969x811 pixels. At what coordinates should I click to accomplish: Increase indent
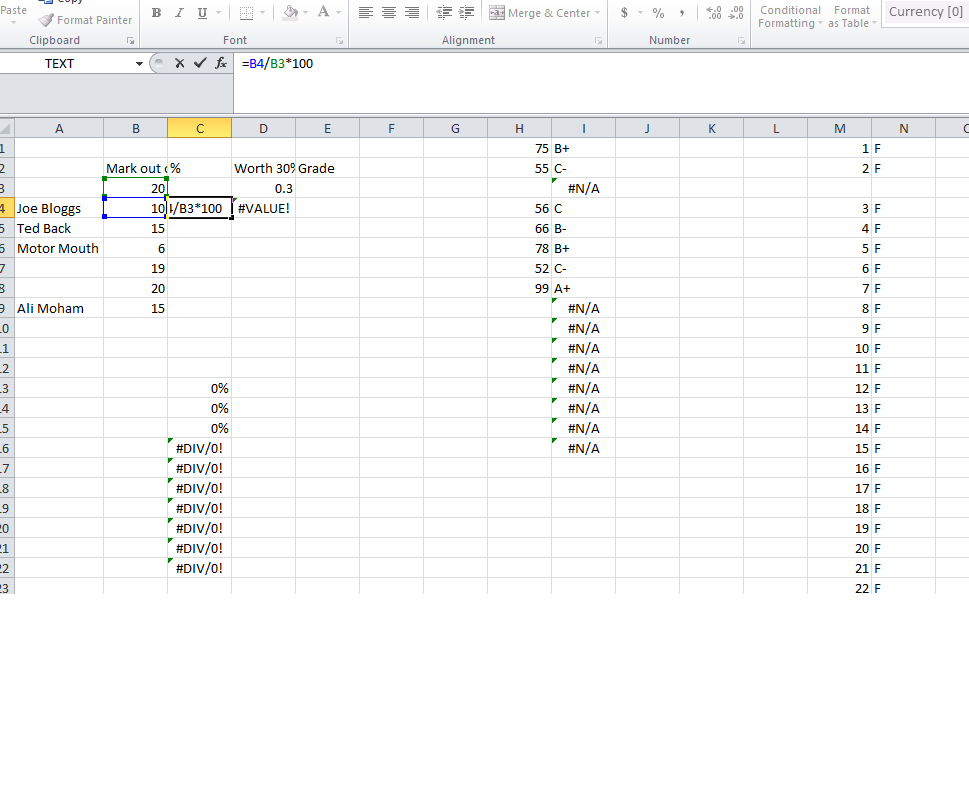(467, 12)
